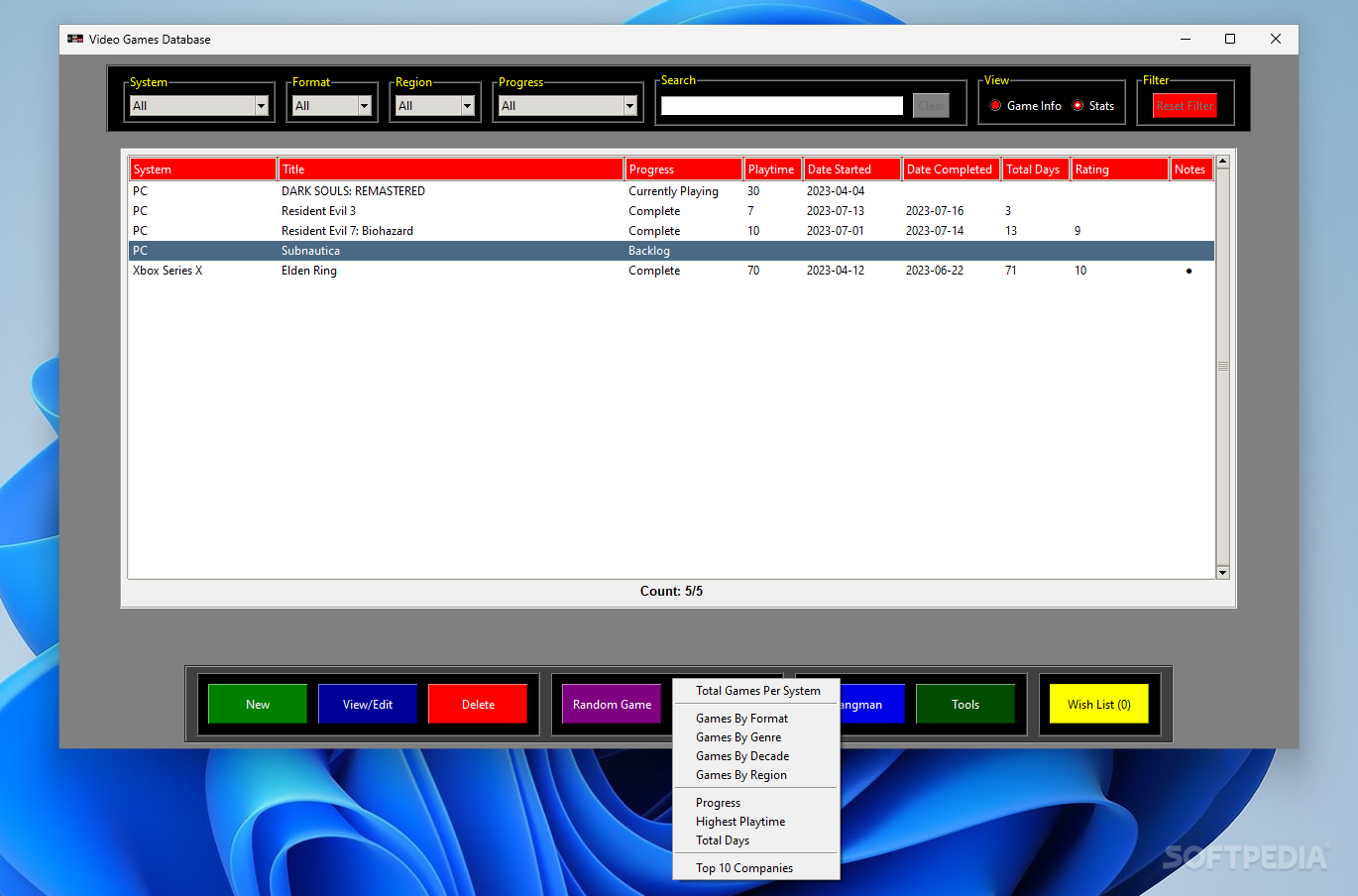The image size is (1358, 896).
Task: Click the purple Random Game button
Action: coord(612,705)
